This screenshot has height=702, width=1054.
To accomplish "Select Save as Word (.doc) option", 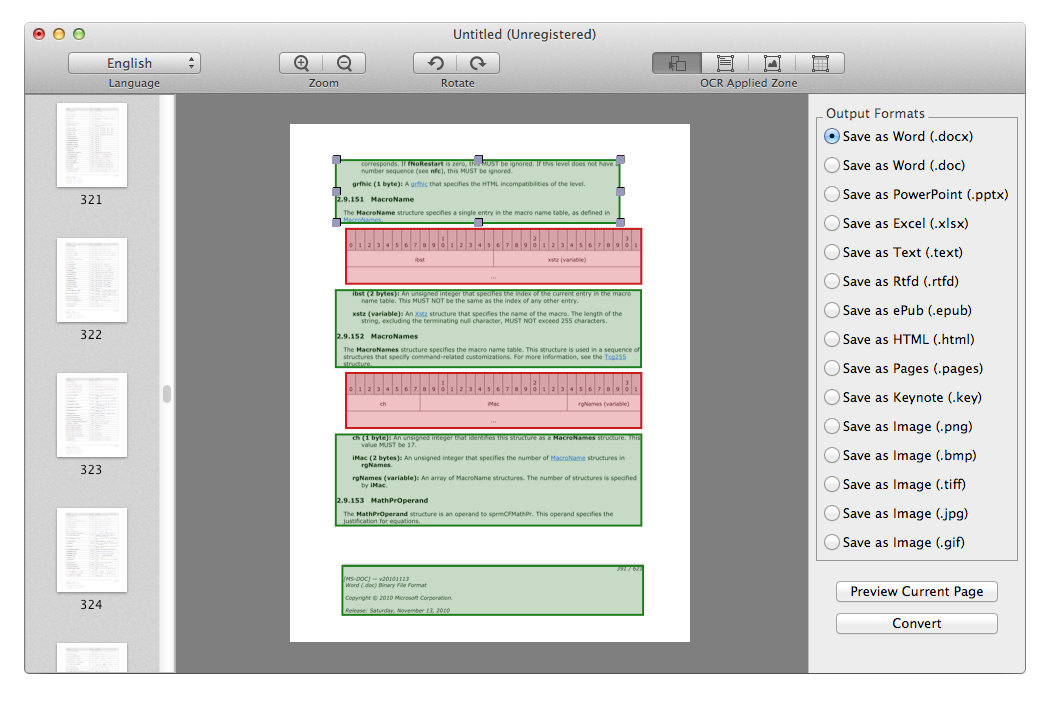I will pos(895,165).
